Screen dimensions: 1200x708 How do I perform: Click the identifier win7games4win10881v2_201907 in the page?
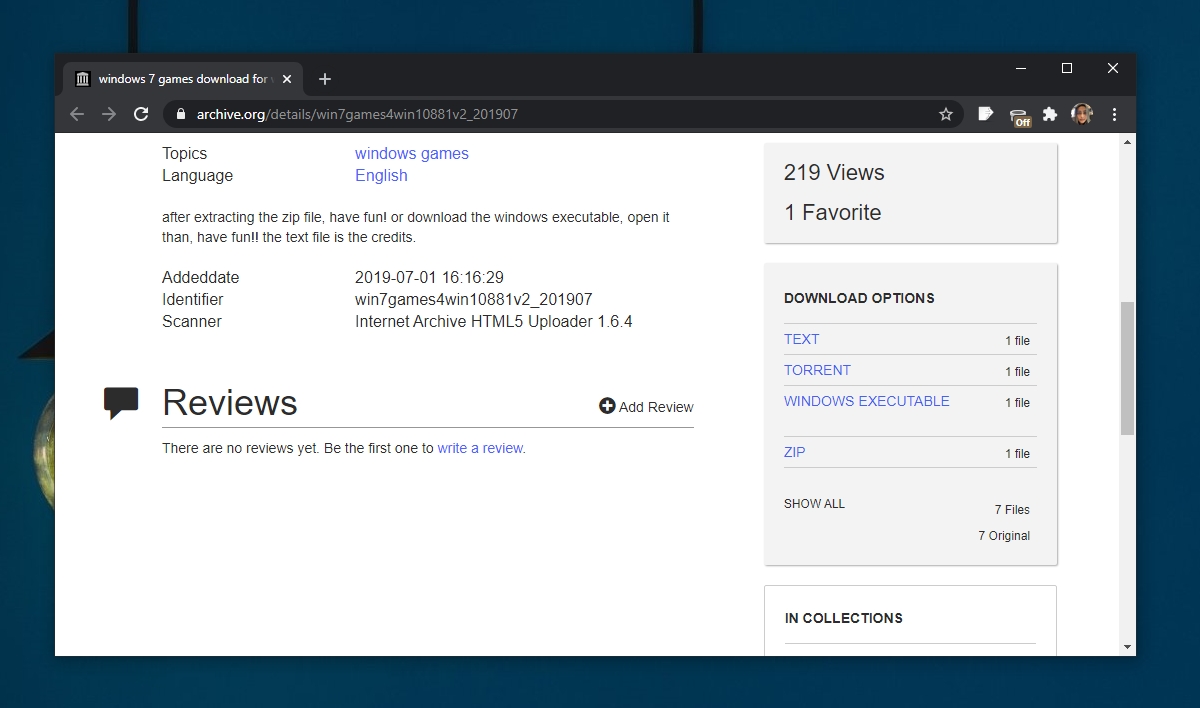click(474, 299)
